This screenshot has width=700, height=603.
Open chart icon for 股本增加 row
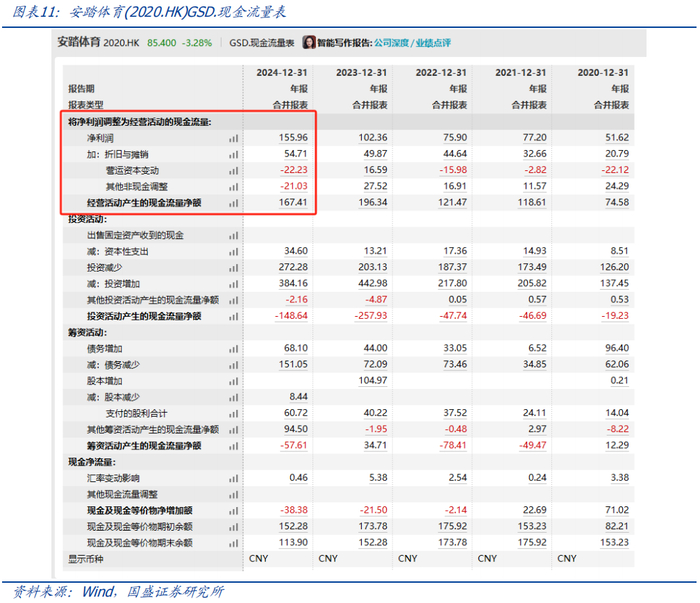[x=233, y=382]
